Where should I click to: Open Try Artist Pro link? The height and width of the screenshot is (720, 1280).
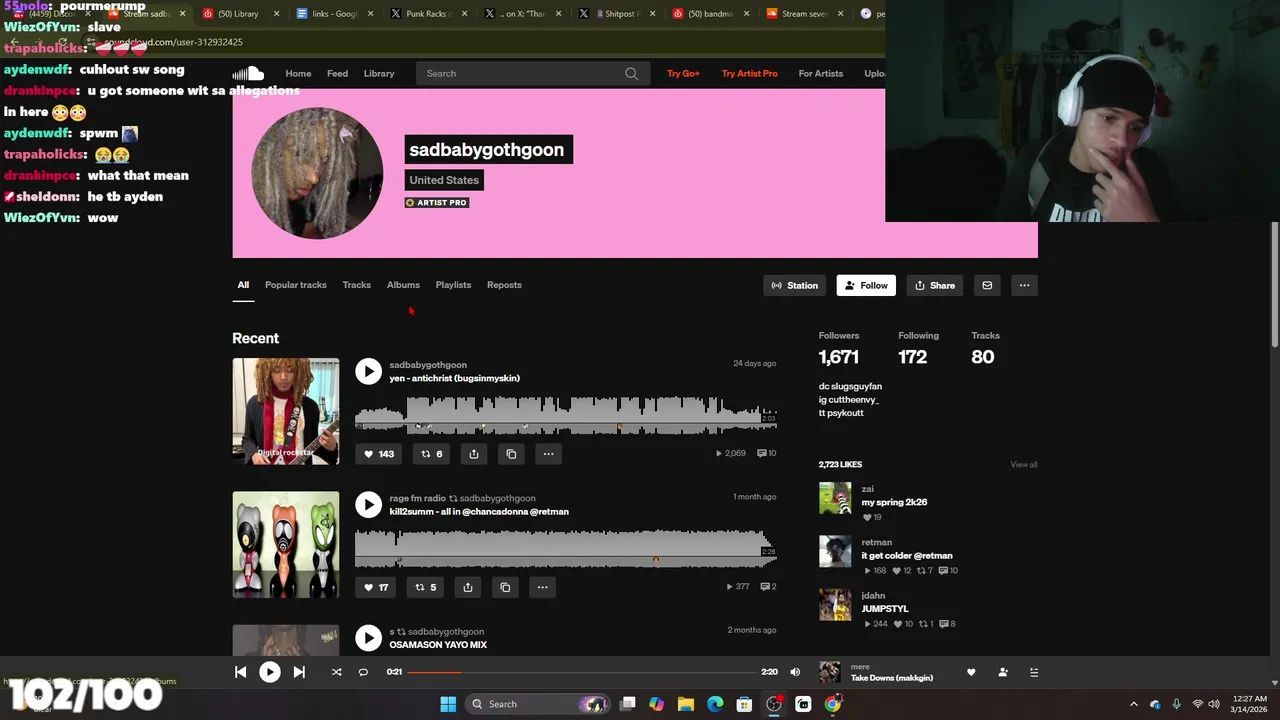pyautogui.click(x=749, y=73)
